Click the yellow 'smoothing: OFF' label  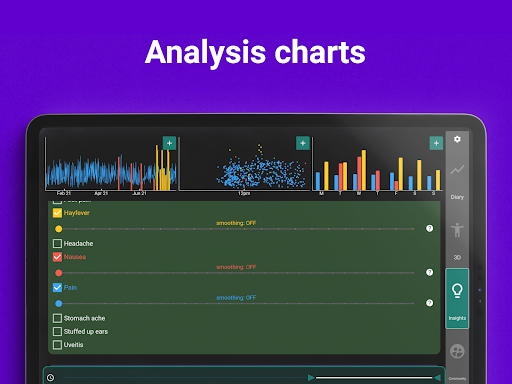pos(236,223)
